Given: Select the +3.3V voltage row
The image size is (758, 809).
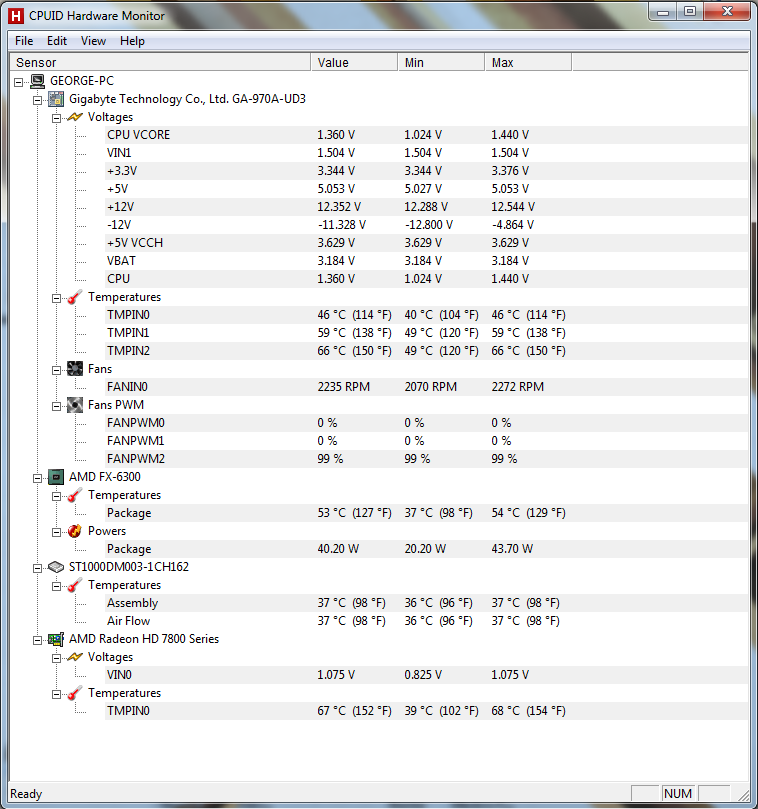Looking at the screenshot, I should [x=427, y=171].
